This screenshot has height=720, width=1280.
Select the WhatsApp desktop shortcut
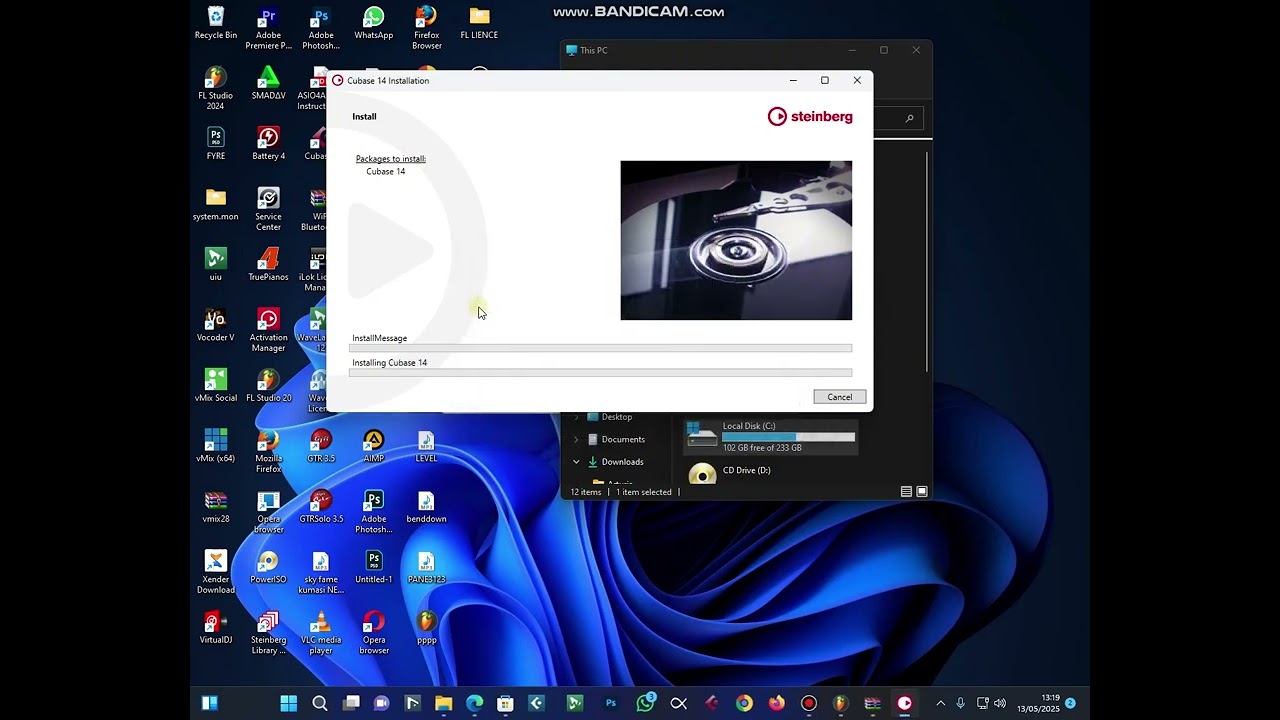click(x=374, y=23)
